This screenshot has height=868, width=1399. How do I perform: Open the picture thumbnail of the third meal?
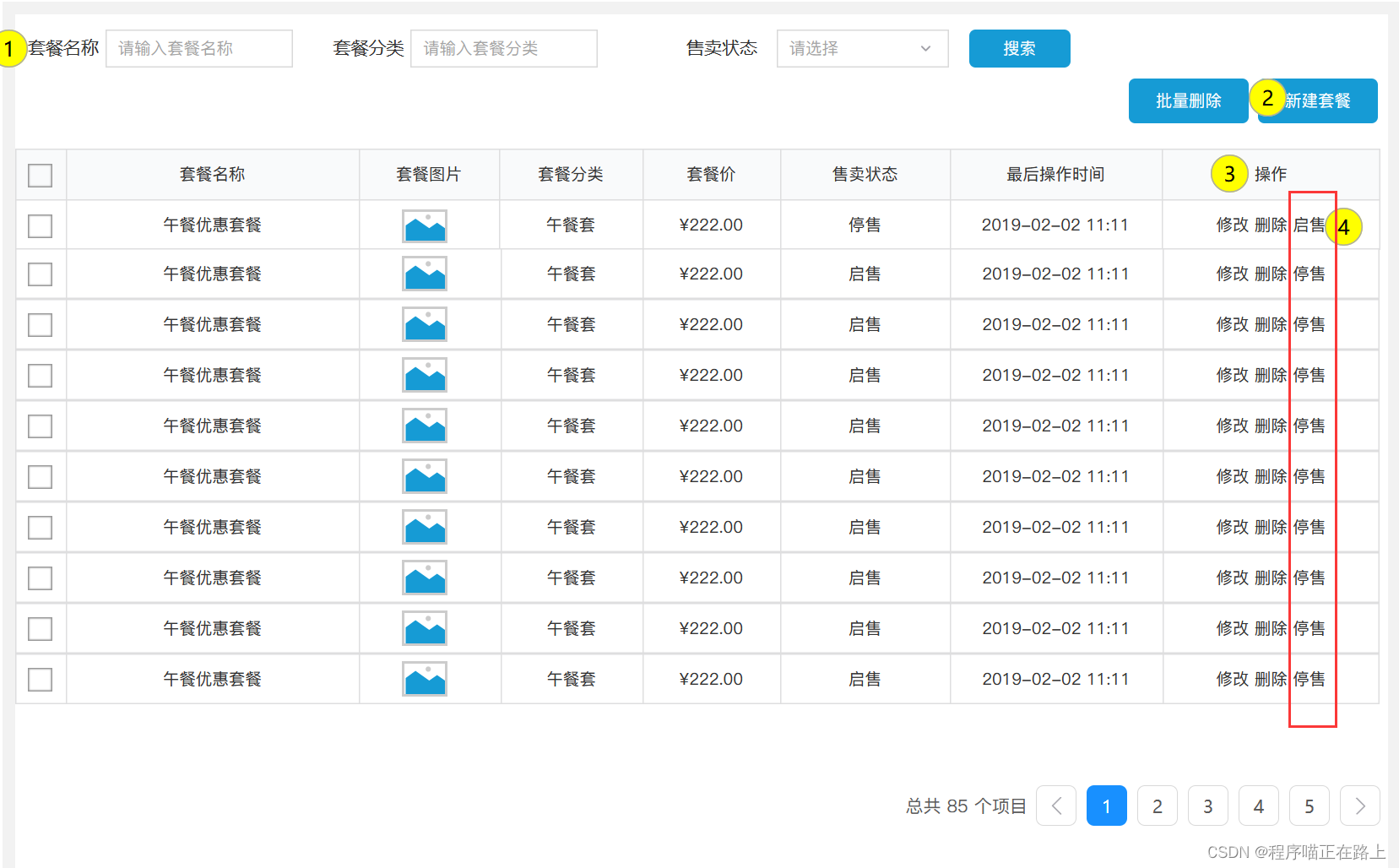coord(425,324)
